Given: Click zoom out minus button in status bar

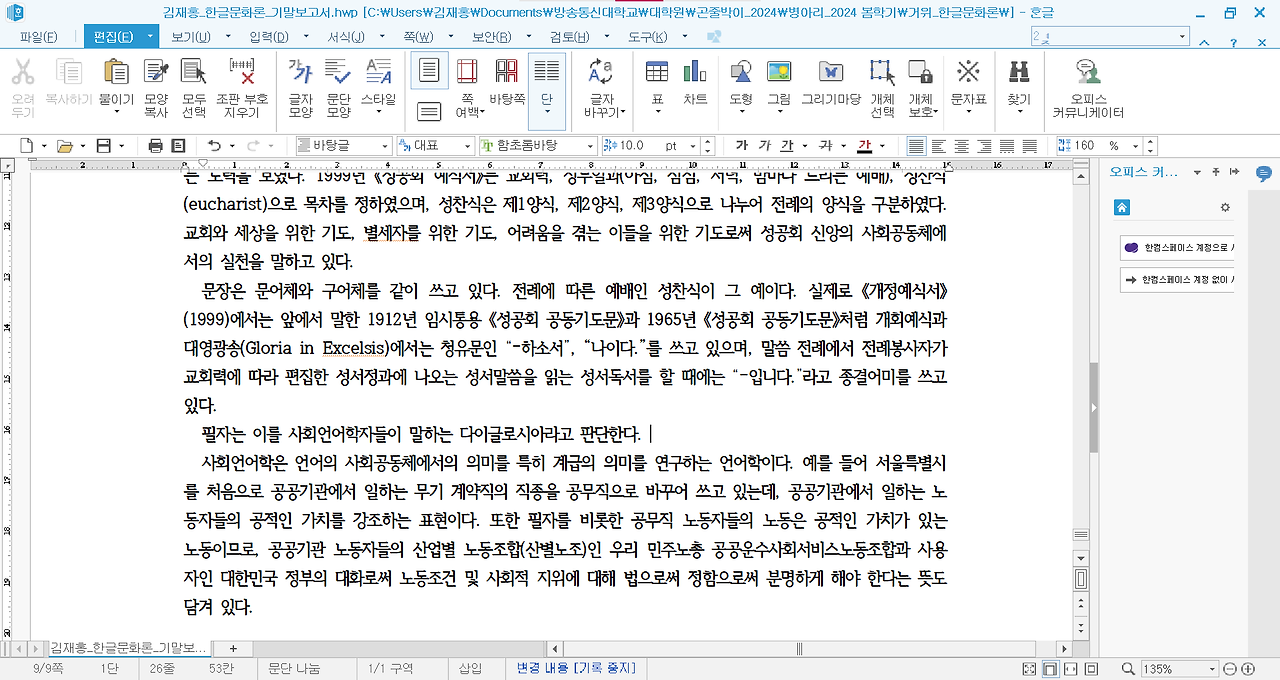Looking at the screenshot, I should (1232, 669).
